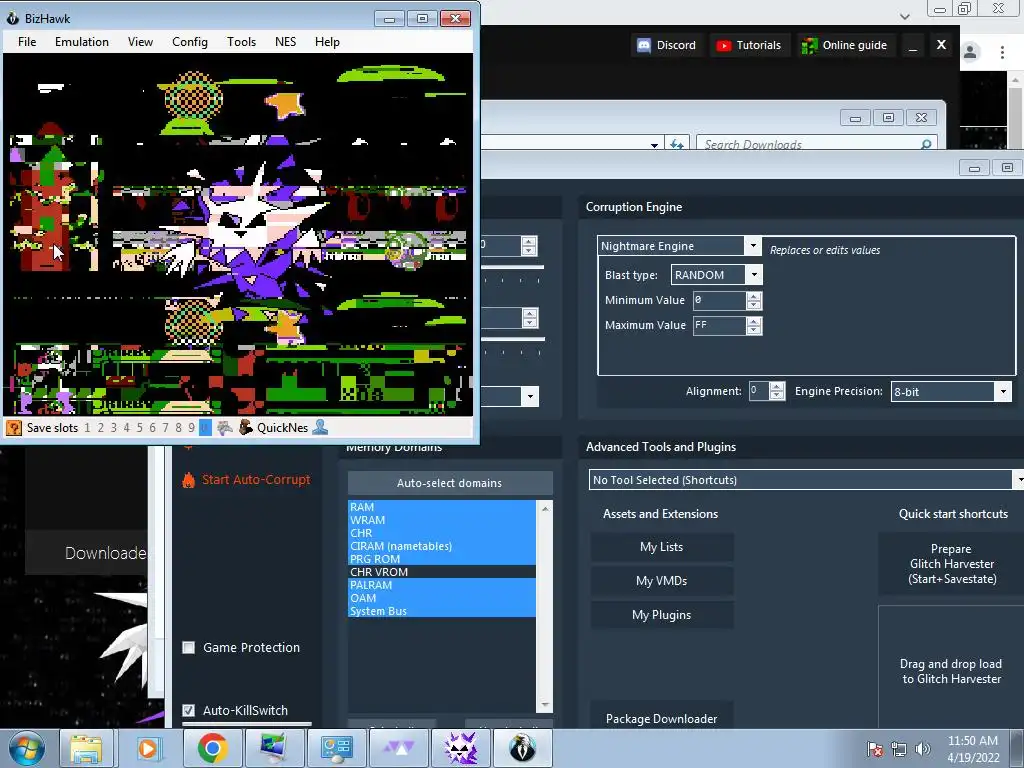Click the refresh arrows beside the address bar

click(x=677, y=144)
